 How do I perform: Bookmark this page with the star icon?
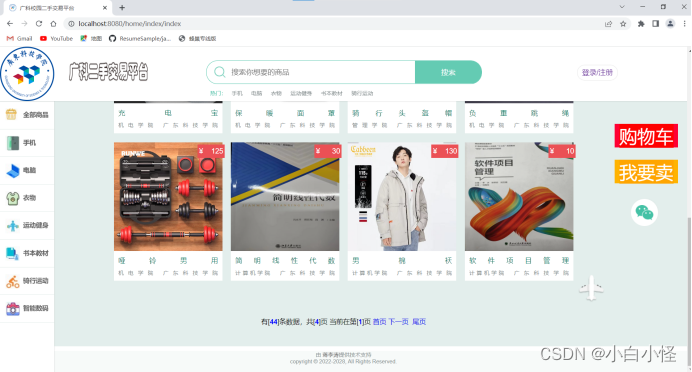click(x=623, y=24)
